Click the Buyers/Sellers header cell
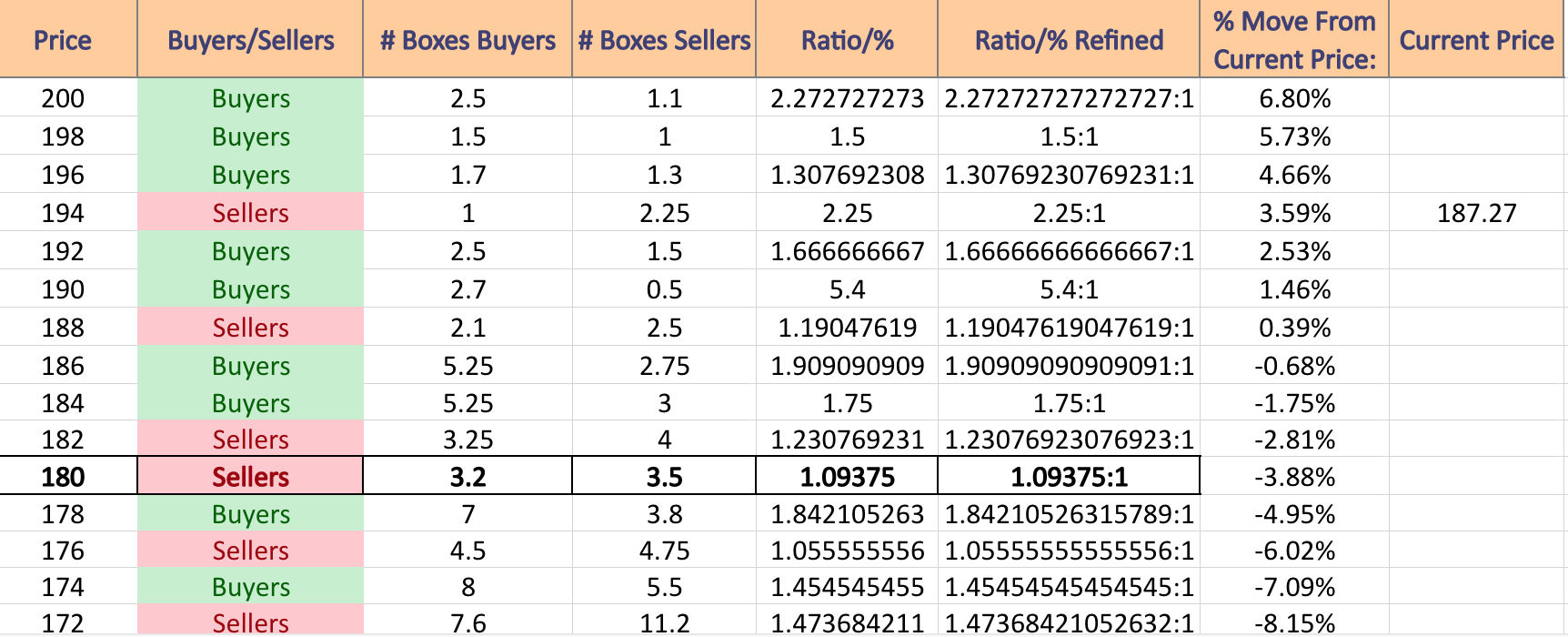Screen dimensions: 1568x637 click(250, 39)
